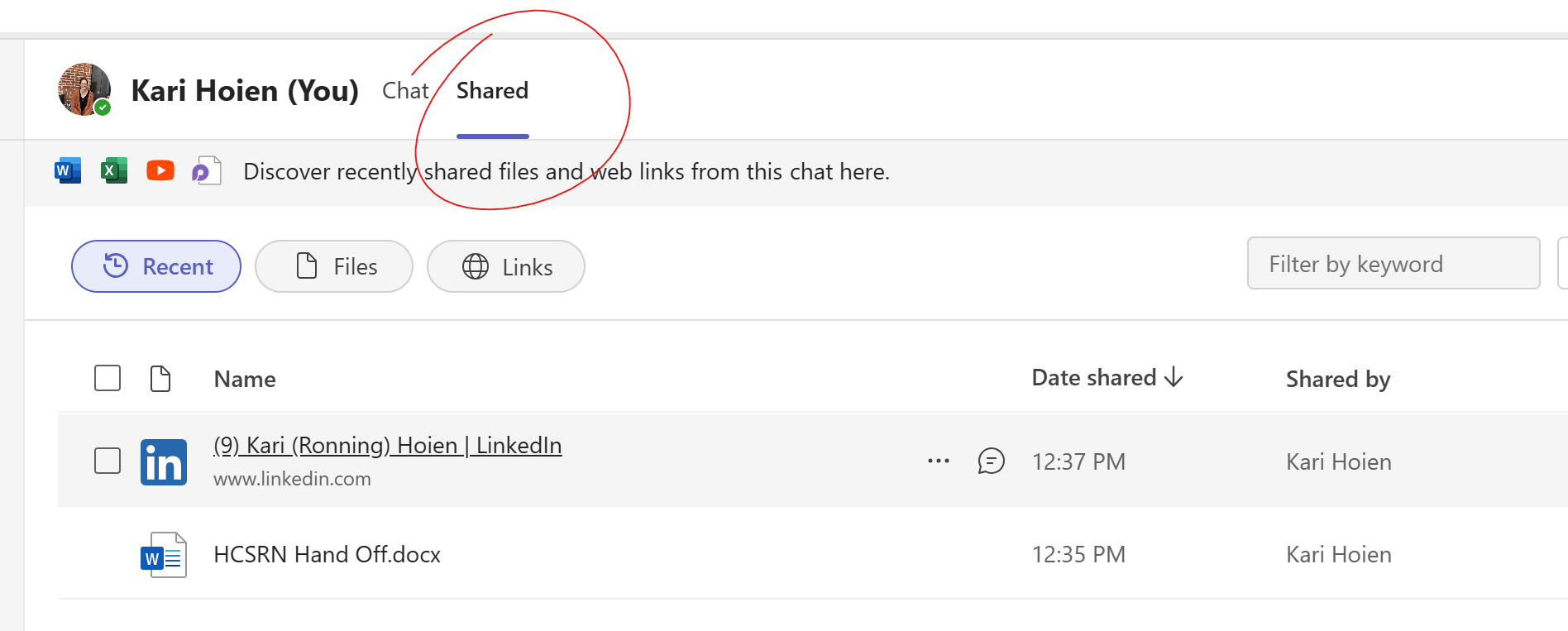This screenshot has height=631, width=1568.
Task: Filter shared items by Links
Action: [506, 266]
